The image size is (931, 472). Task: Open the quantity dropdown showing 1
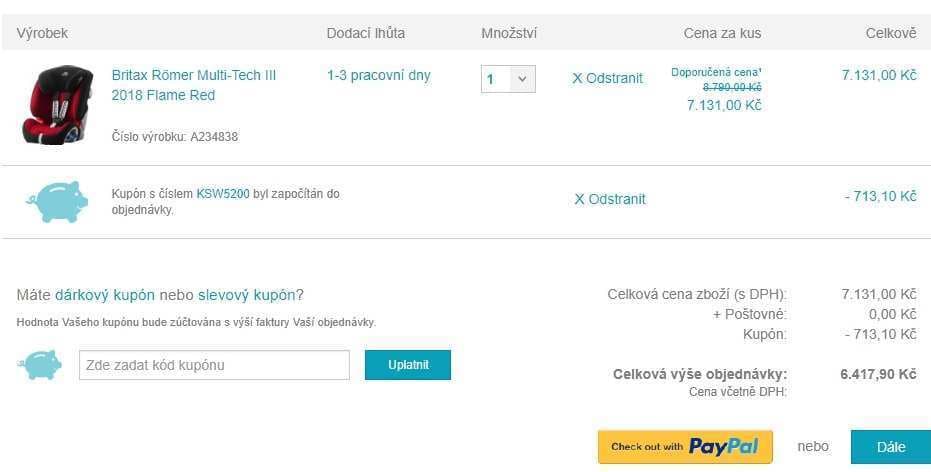[x=508, y=79]
